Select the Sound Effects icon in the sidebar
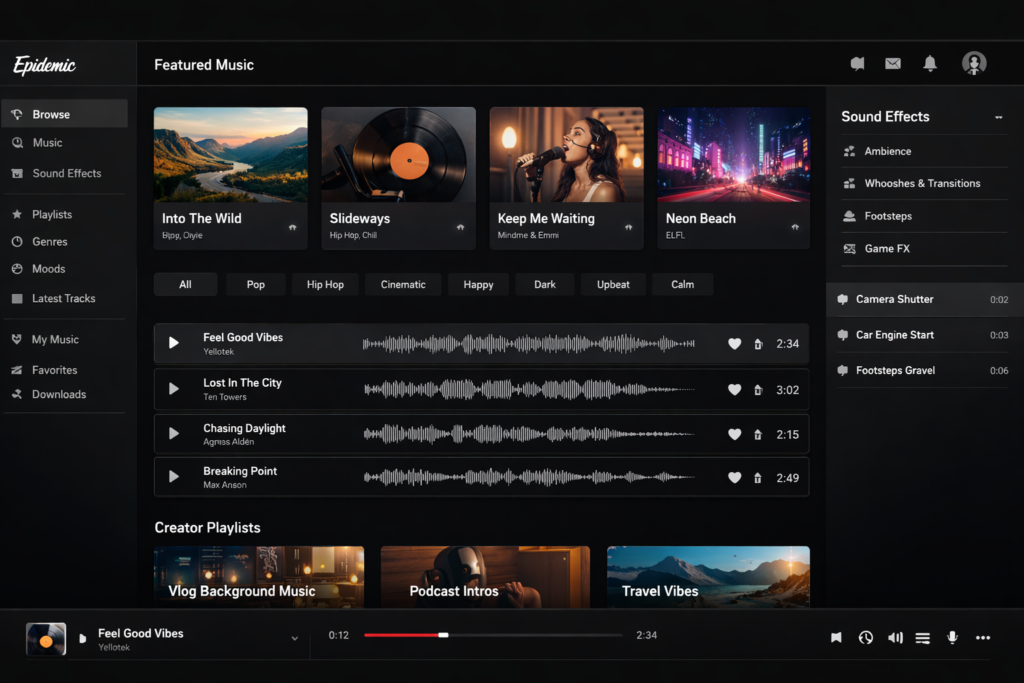 (18, 173)
